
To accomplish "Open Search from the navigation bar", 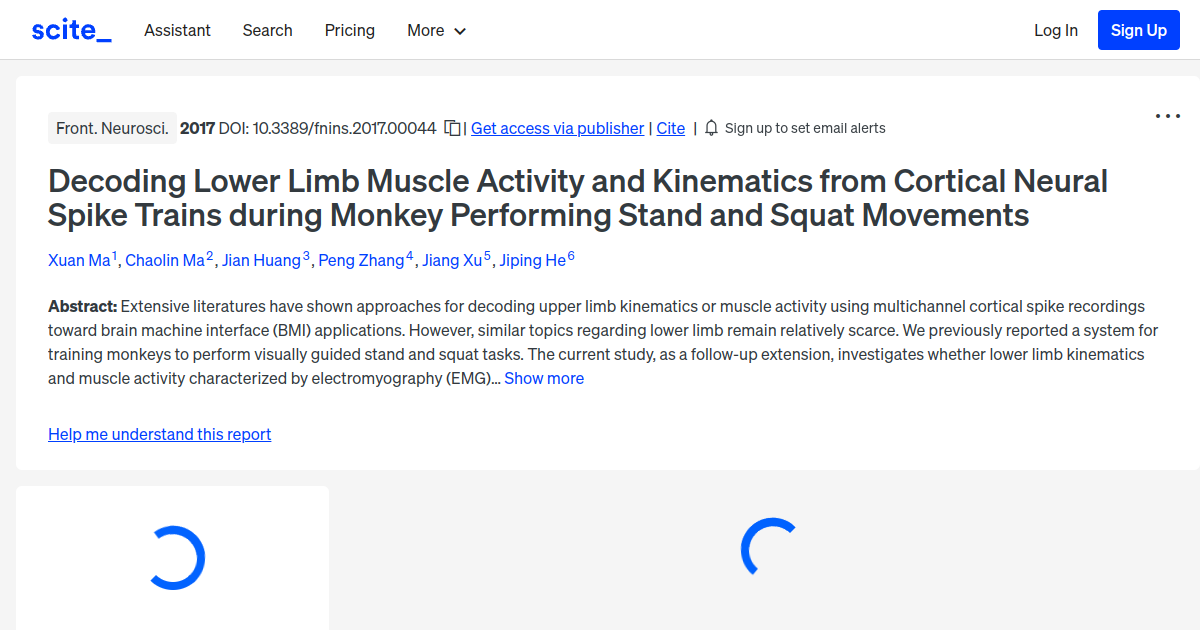I will click(267, 30).
